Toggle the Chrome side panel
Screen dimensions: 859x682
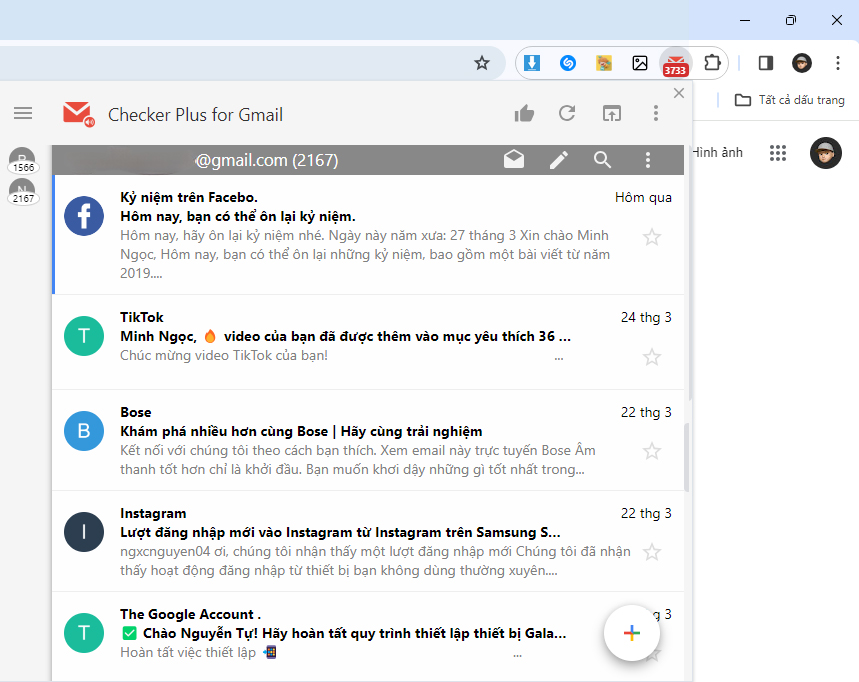pyautogui.click(x=765, y=63)
